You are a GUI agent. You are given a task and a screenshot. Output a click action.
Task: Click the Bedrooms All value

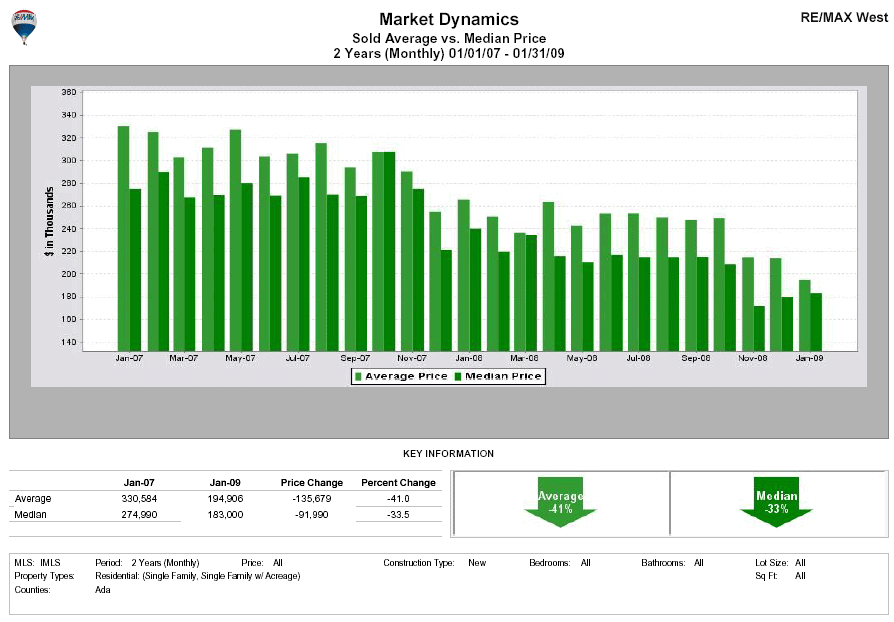(586, 563)
